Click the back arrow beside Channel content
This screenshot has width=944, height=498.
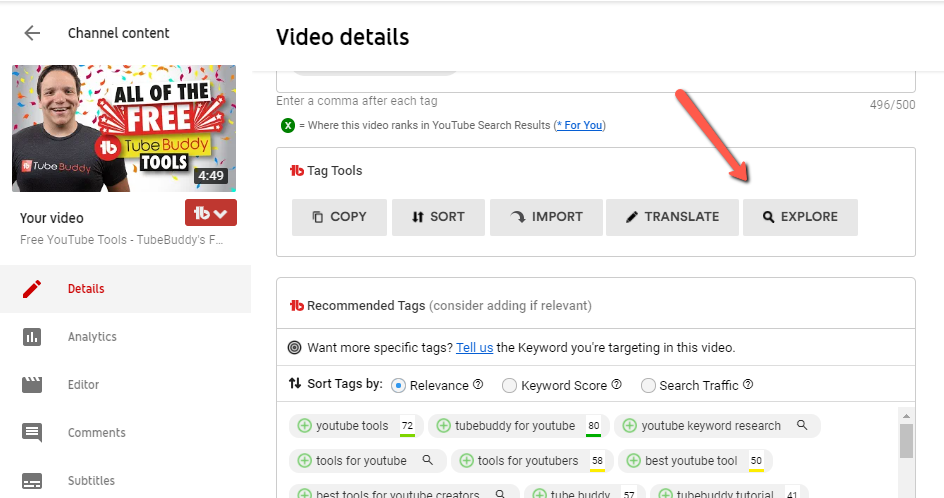point(32,33)
